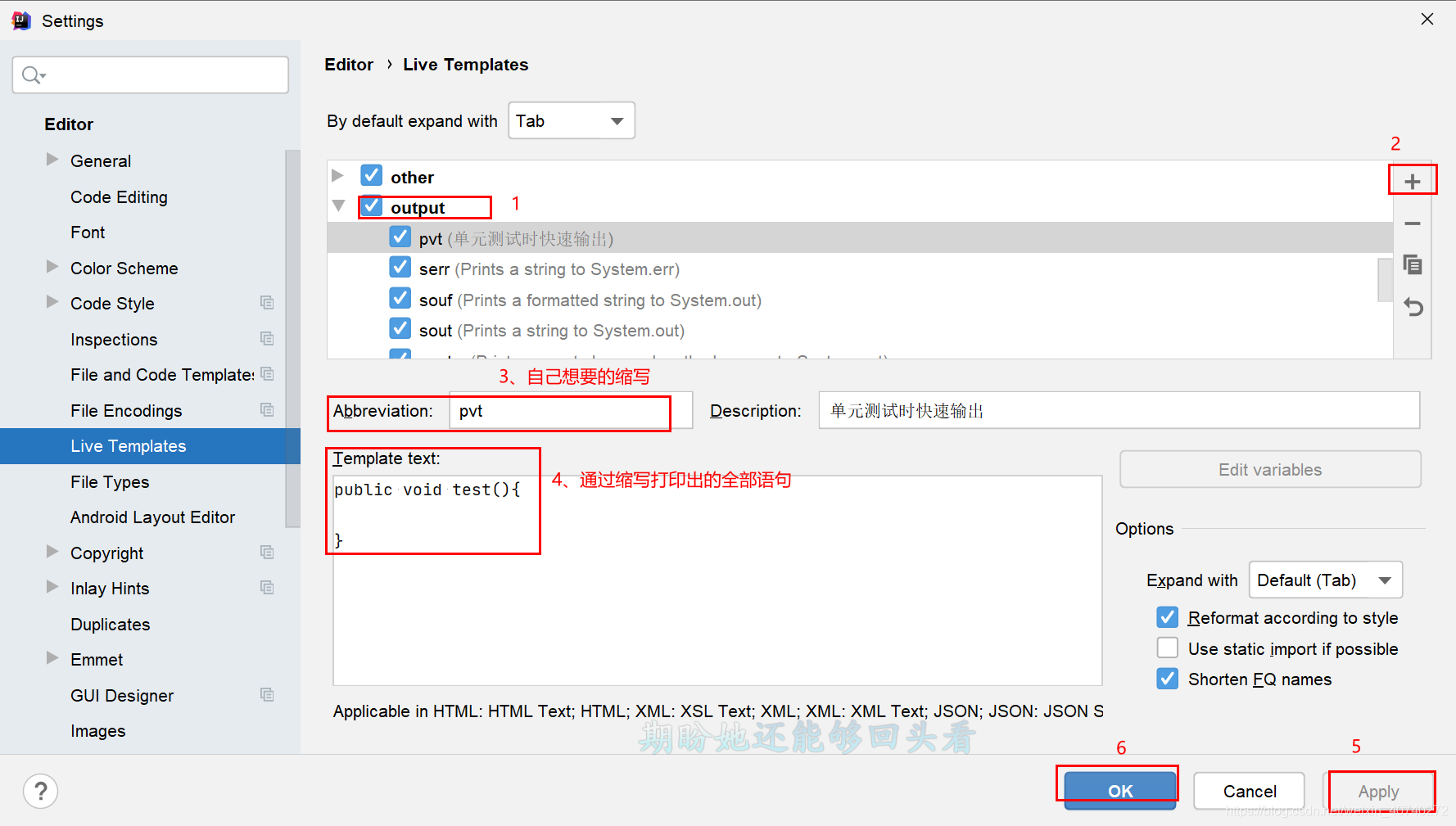Image resolution: width=1456 pixels, height=826 pixels.
Task: Select the sout template row
Action: point(860,330)
